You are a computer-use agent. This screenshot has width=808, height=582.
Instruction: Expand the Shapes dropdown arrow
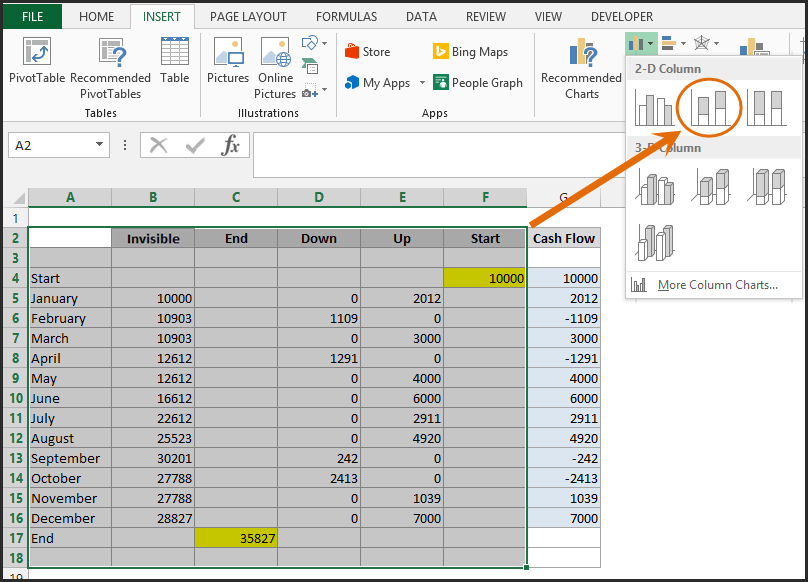pos(324,43)
